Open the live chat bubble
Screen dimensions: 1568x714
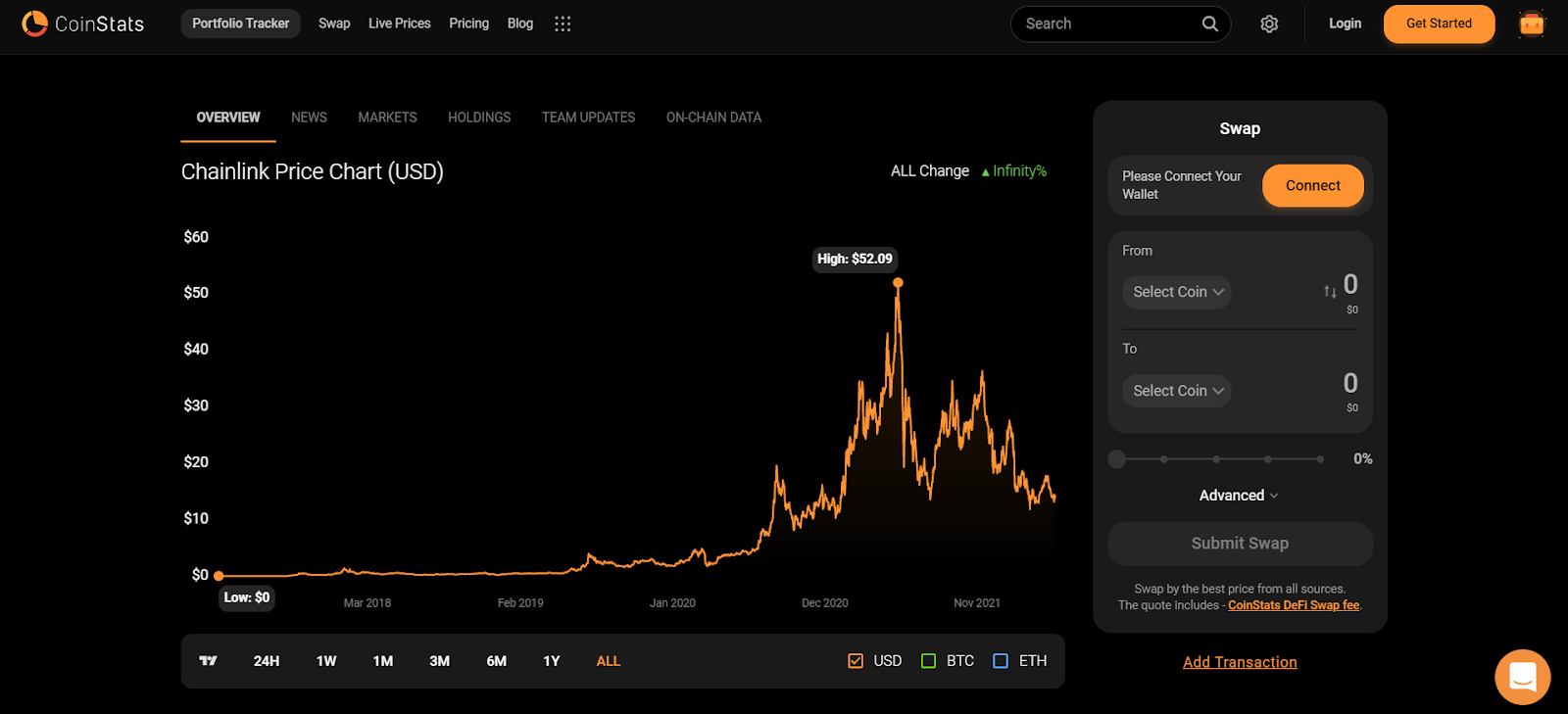[1523, 677]
